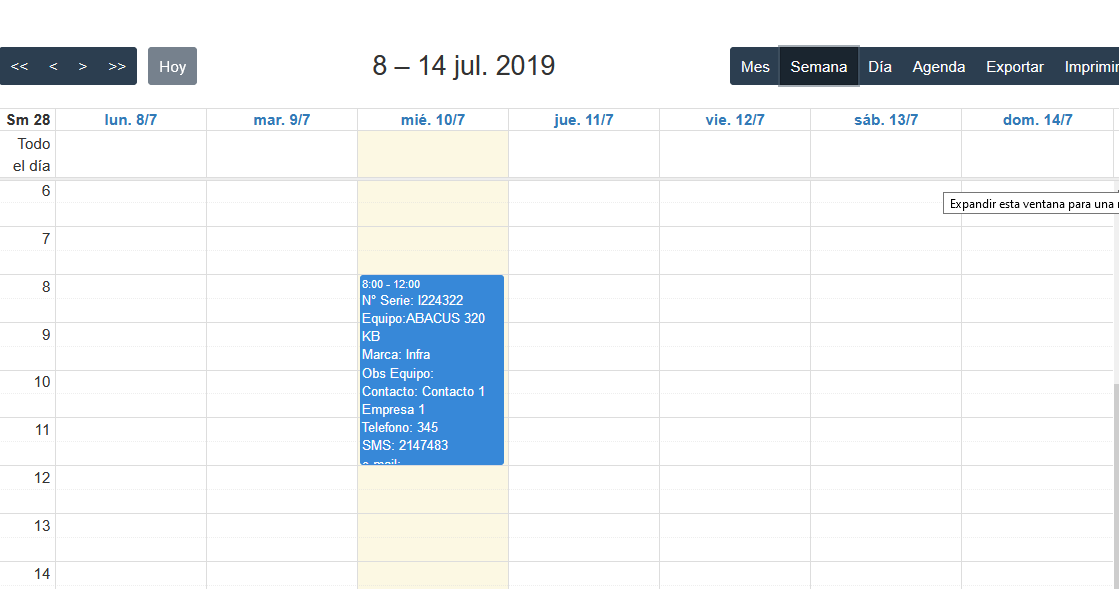Go to previous week using "<" arrow
The height and width of the screenshot is (589, 1119).
(x=53, y=66)
